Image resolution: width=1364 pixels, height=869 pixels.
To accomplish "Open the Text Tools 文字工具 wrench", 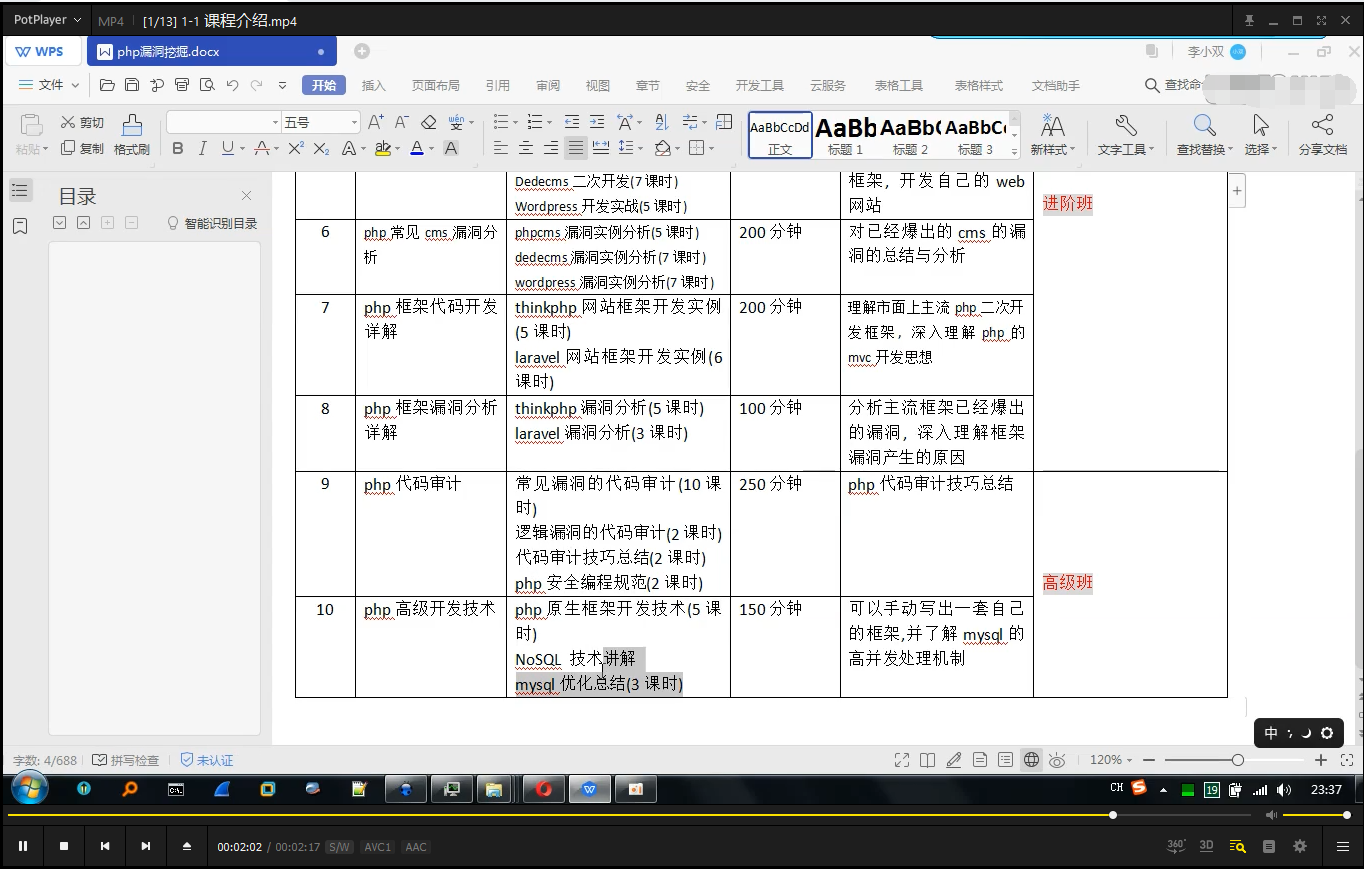I will coord(1125,134).
